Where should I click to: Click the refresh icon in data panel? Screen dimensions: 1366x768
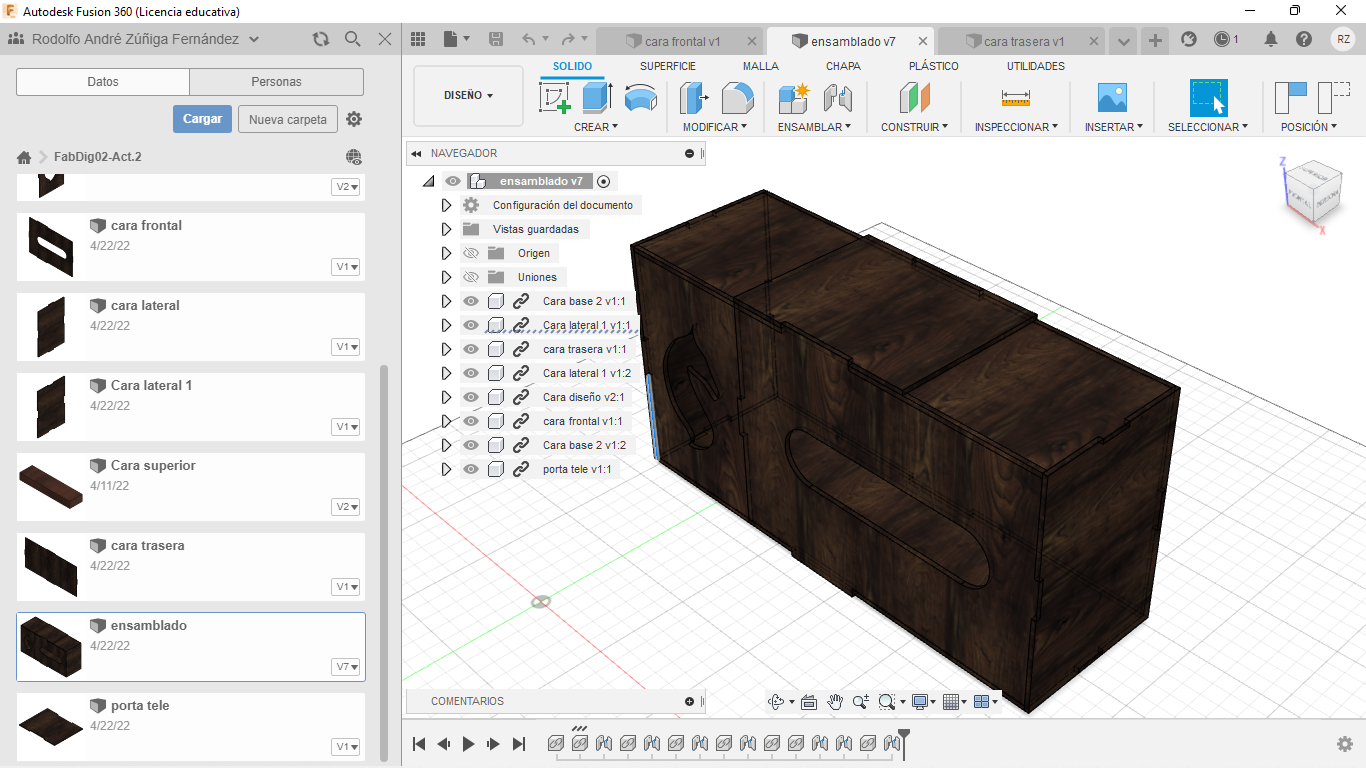click(320, 39)
